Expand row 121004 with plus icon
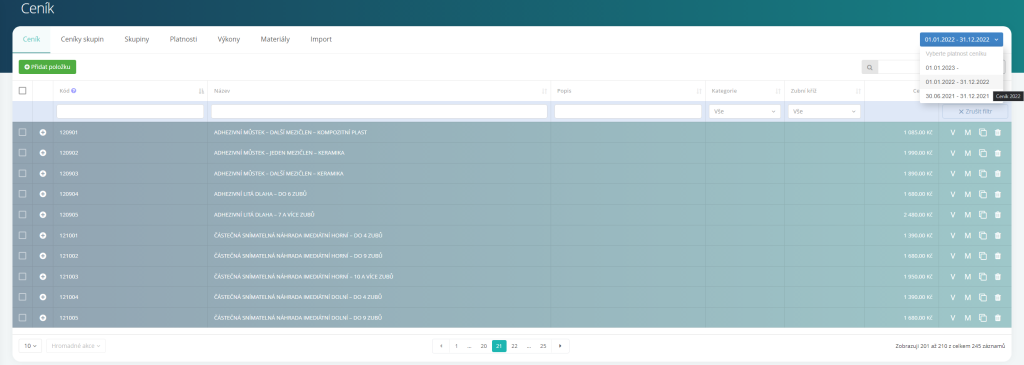 pos(42,297)
